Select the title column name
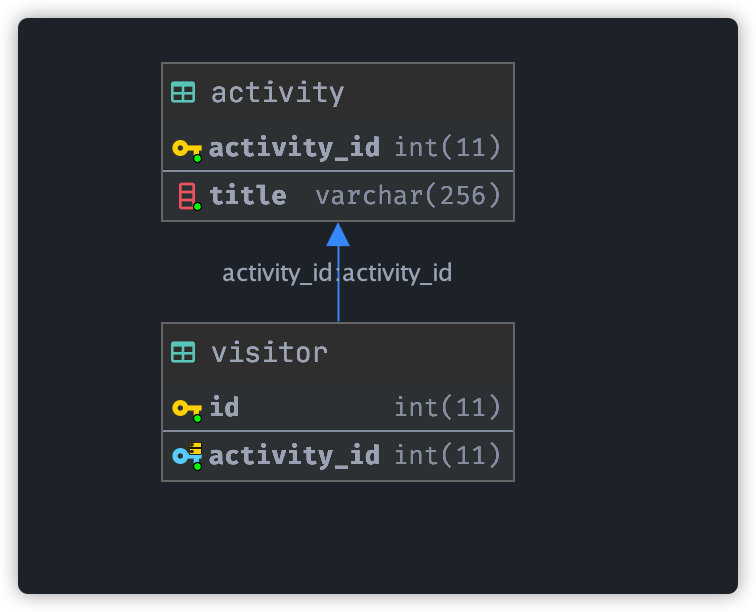The height and width of the screenshot is (612, 756). point(248,195)
